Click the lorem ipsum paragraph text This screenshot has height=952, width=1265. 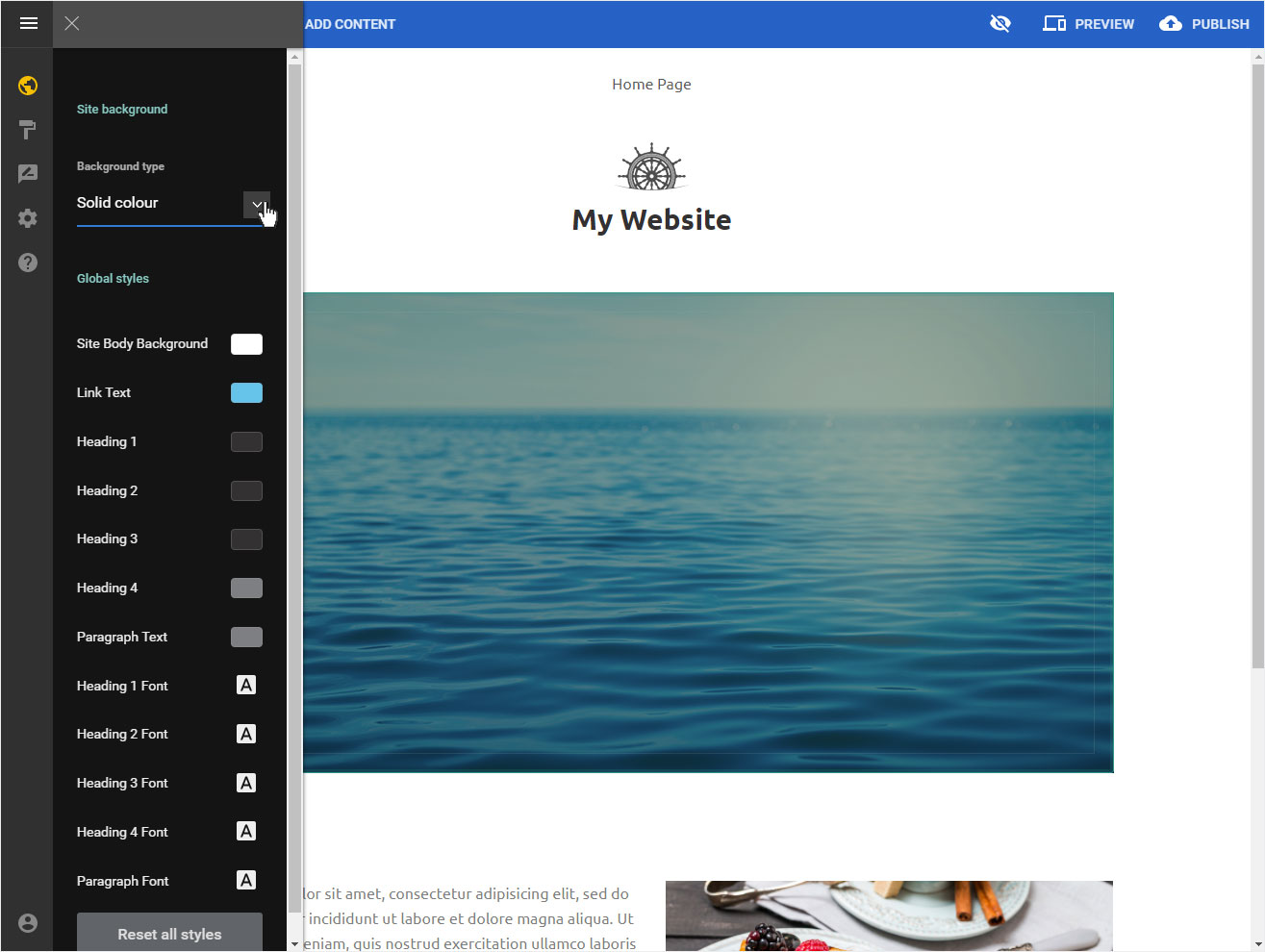click(469, 918)
